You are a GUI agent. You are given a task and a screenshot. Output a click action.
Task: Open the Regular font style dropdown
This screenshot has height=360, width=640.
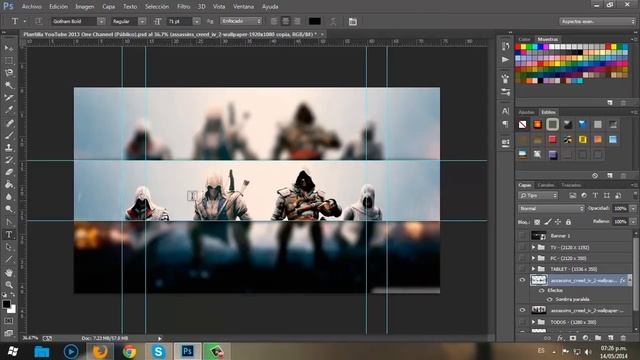coord(142,21)
